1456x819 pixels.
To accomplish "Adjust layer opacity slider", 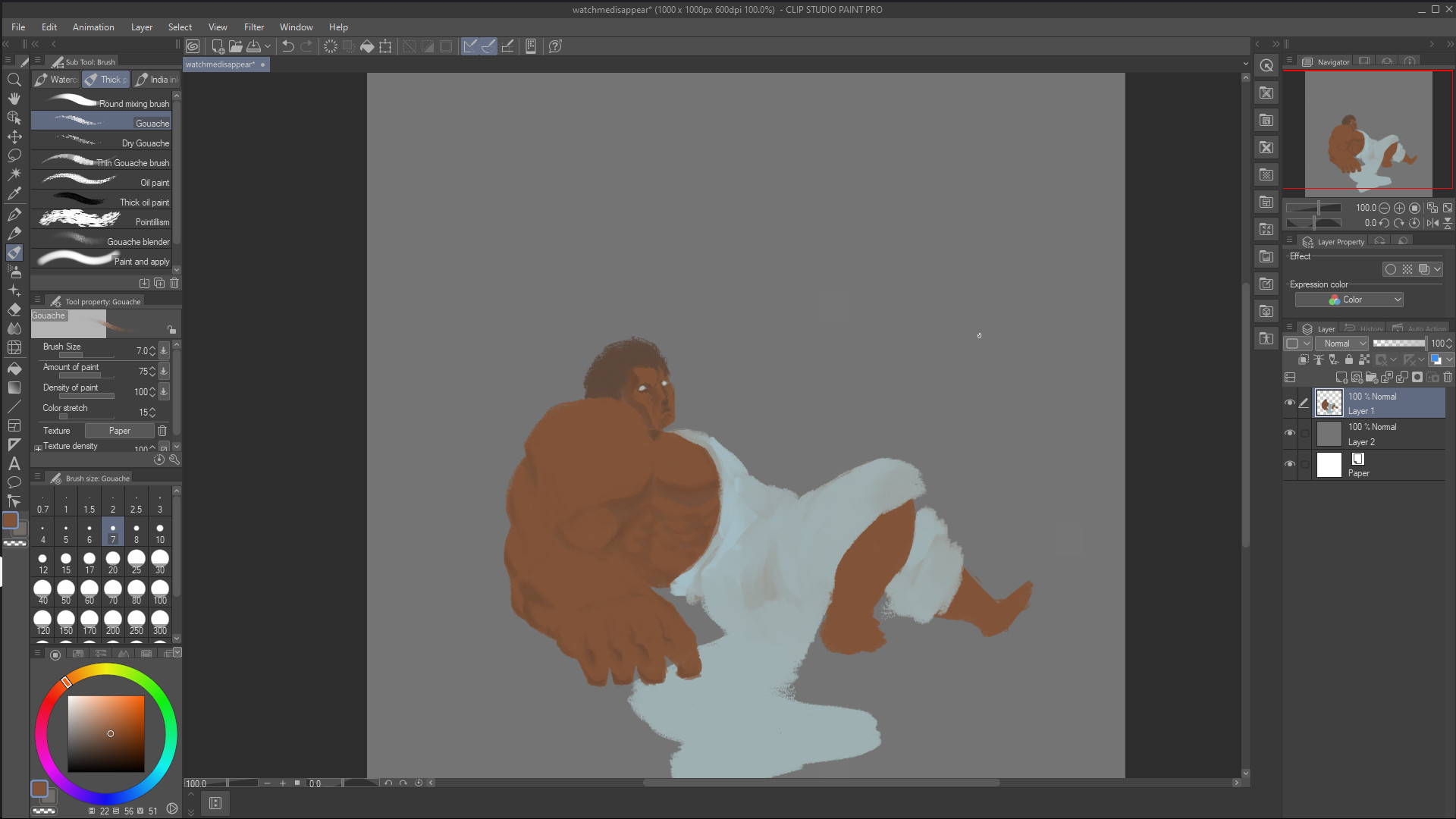I will (x=1399, y=344).
